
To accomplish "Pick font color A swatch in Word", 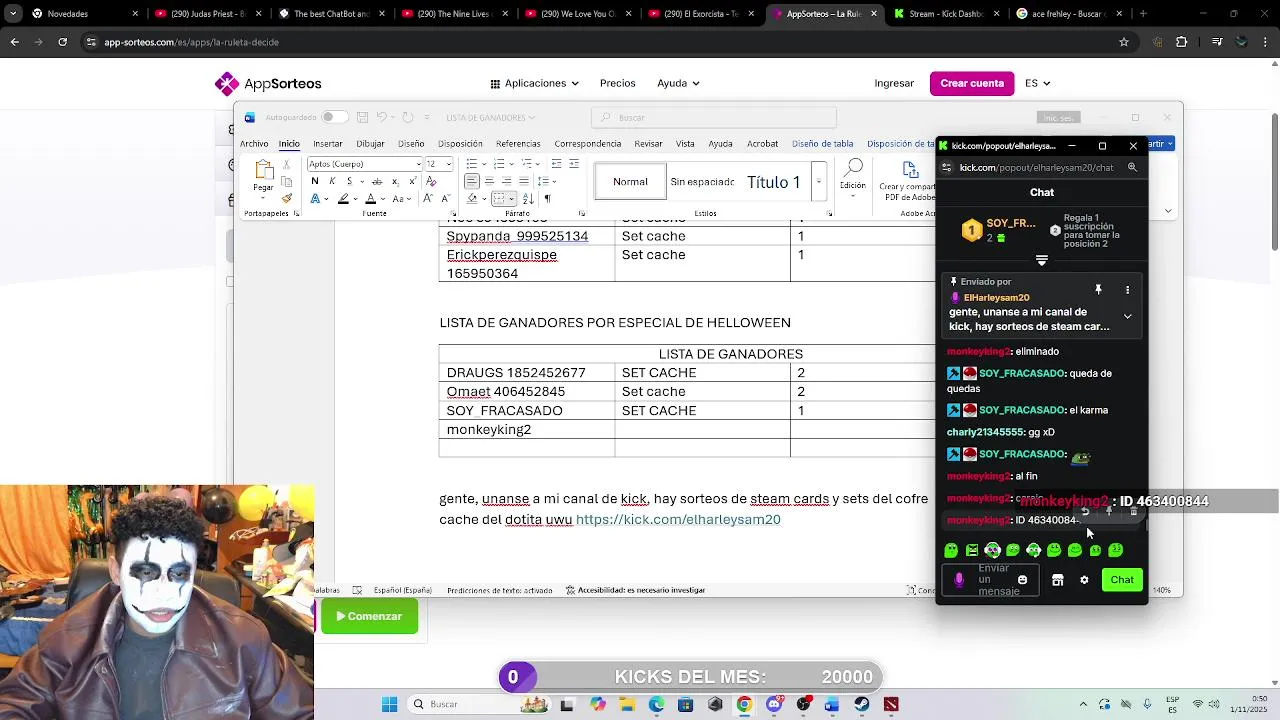I will [x=371, y=198].
